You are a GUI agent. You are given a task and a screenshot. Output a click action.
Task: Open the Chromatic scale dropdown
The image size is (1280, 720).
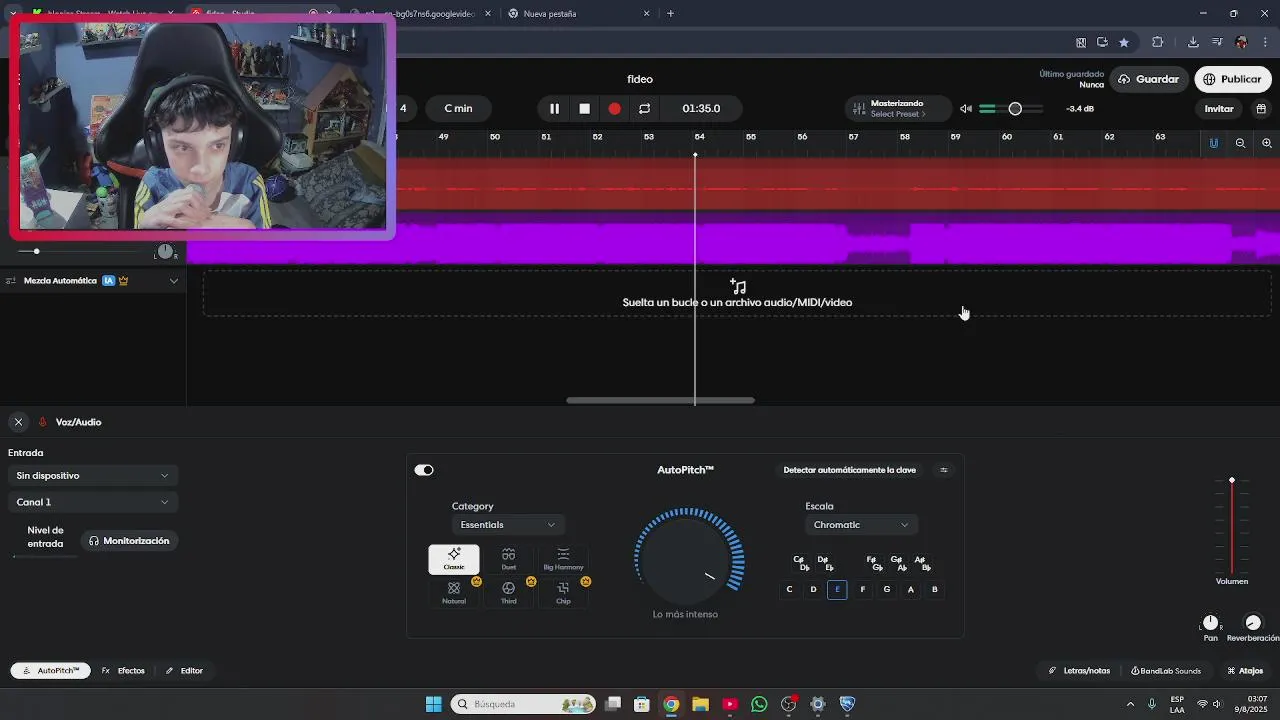(861, 525)
